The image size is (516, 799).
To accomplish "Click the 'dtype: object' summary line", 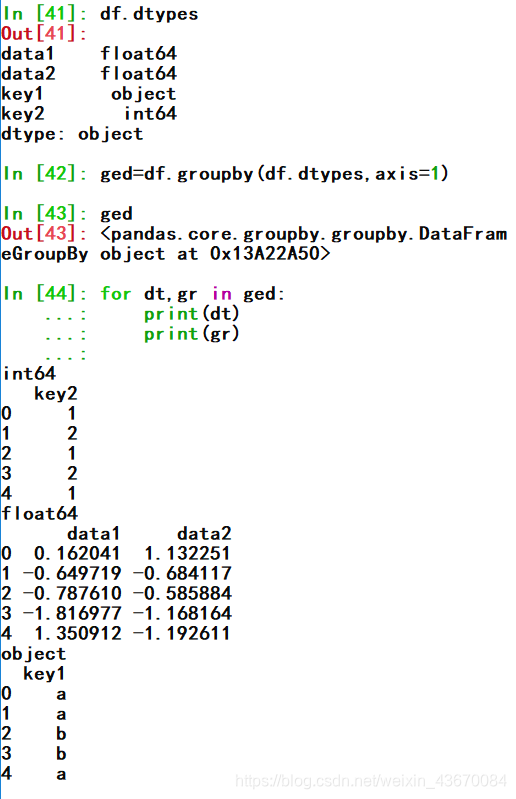I will click(72, 134).
